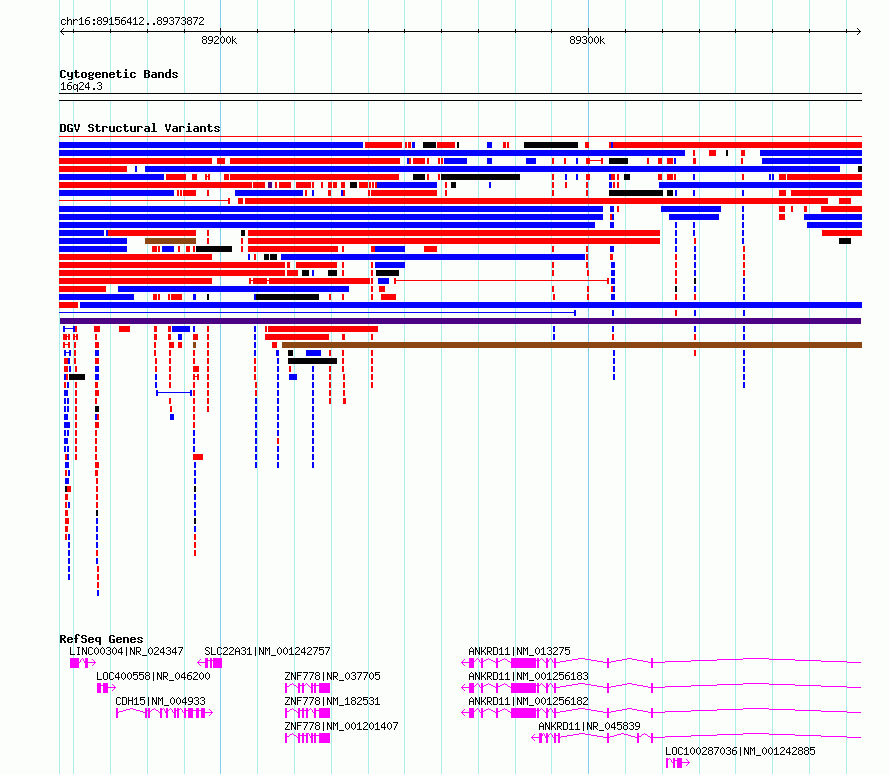The width and height of the screenshot is (890, 774).
Task: Click the long brown structural variant bar
Action: pos(572,345)
